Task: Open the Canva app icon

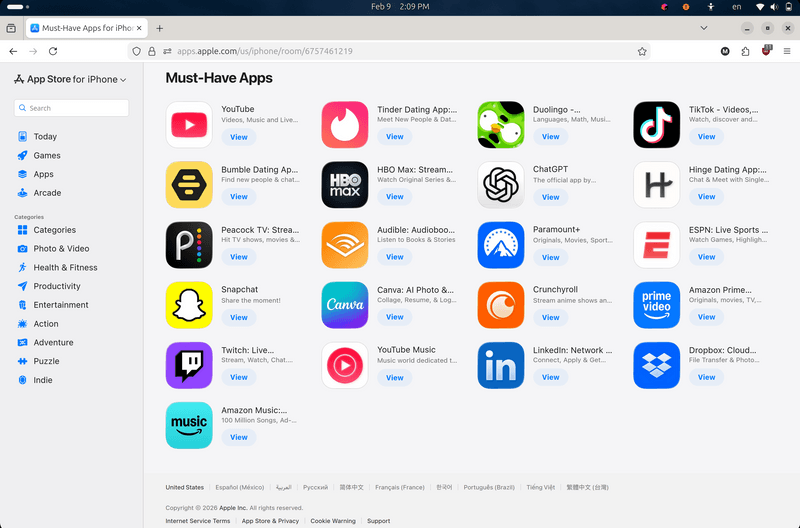Action: (x=345, y=305)
